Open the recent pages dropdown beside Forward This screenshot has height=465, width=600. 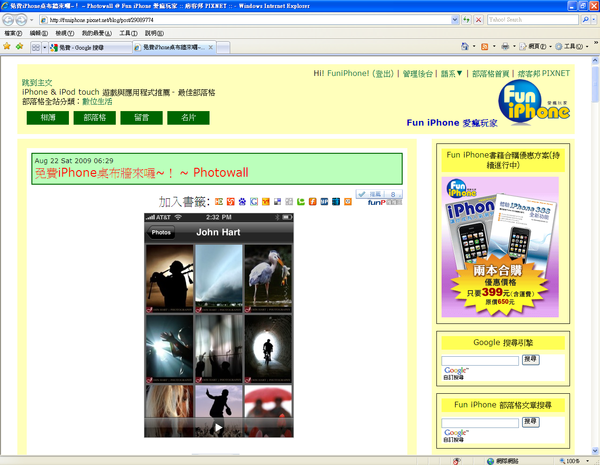31,20
